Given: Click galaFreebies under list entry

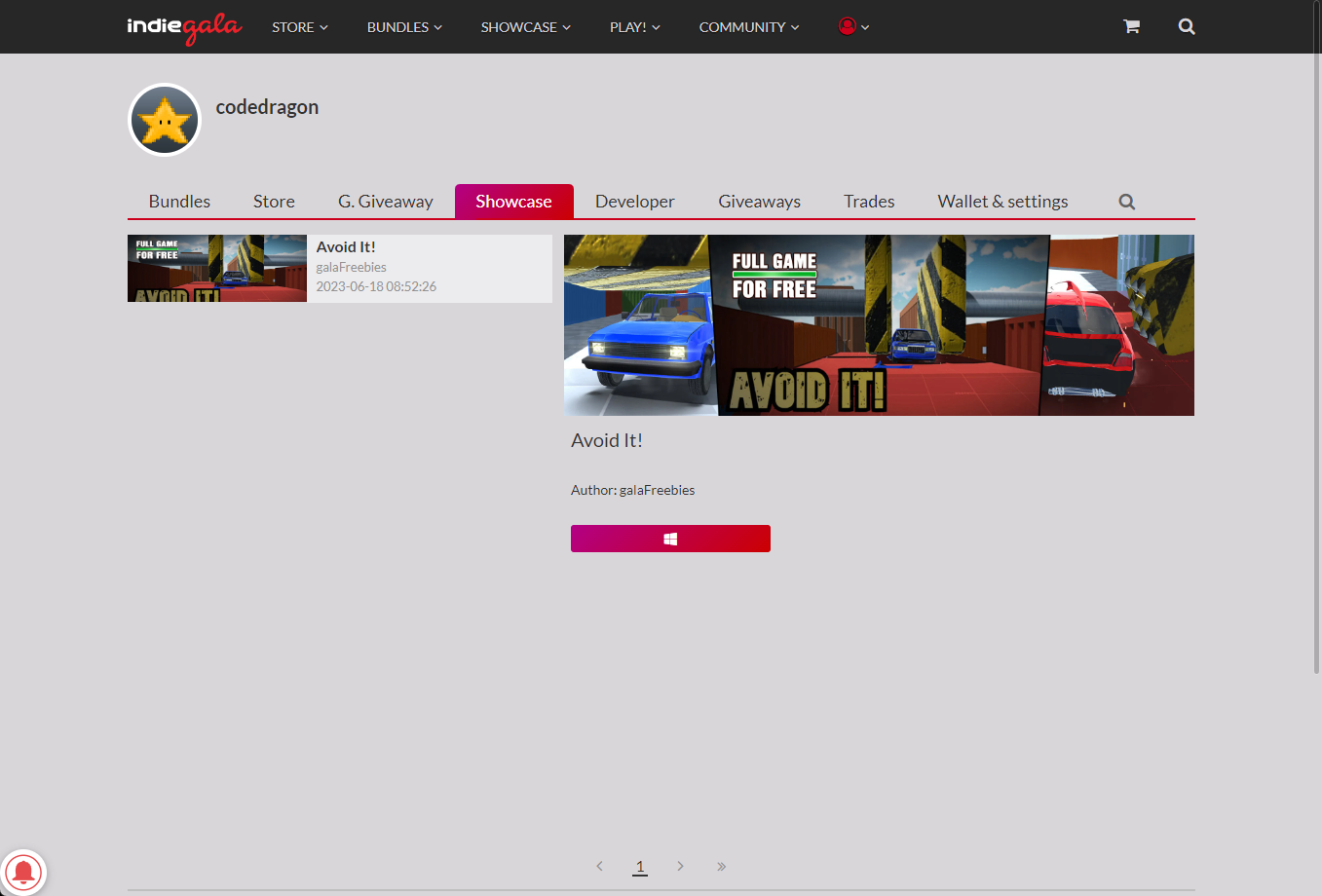Looking at the screenshot, I should coord(352,267).
